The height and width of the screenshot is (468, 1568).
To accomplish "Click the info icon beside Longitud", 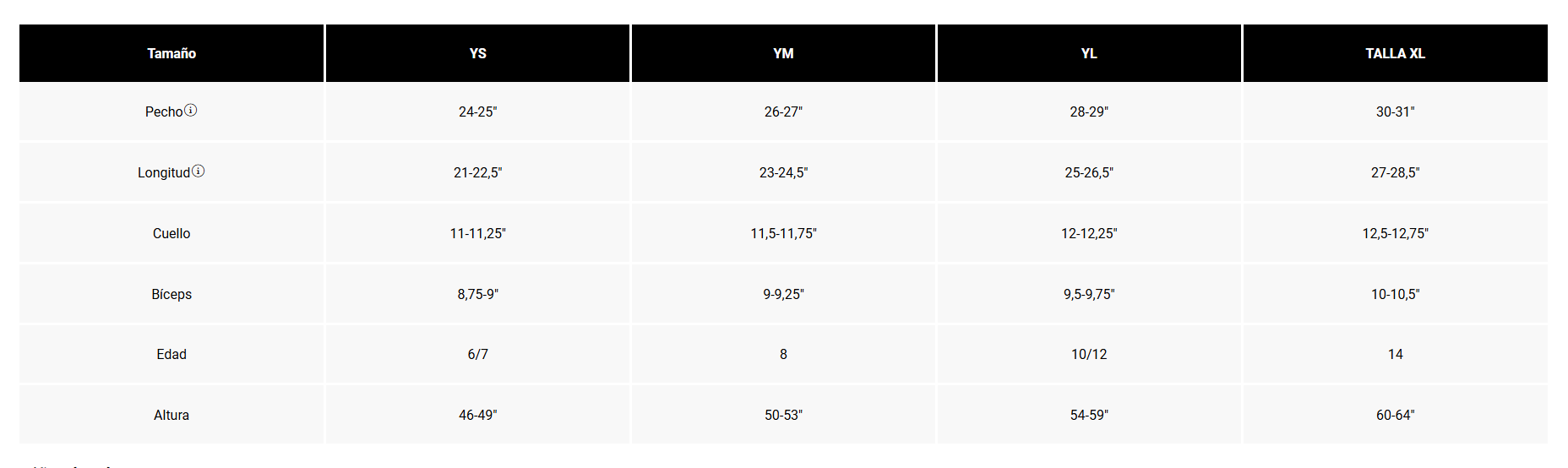I will 198,171.
